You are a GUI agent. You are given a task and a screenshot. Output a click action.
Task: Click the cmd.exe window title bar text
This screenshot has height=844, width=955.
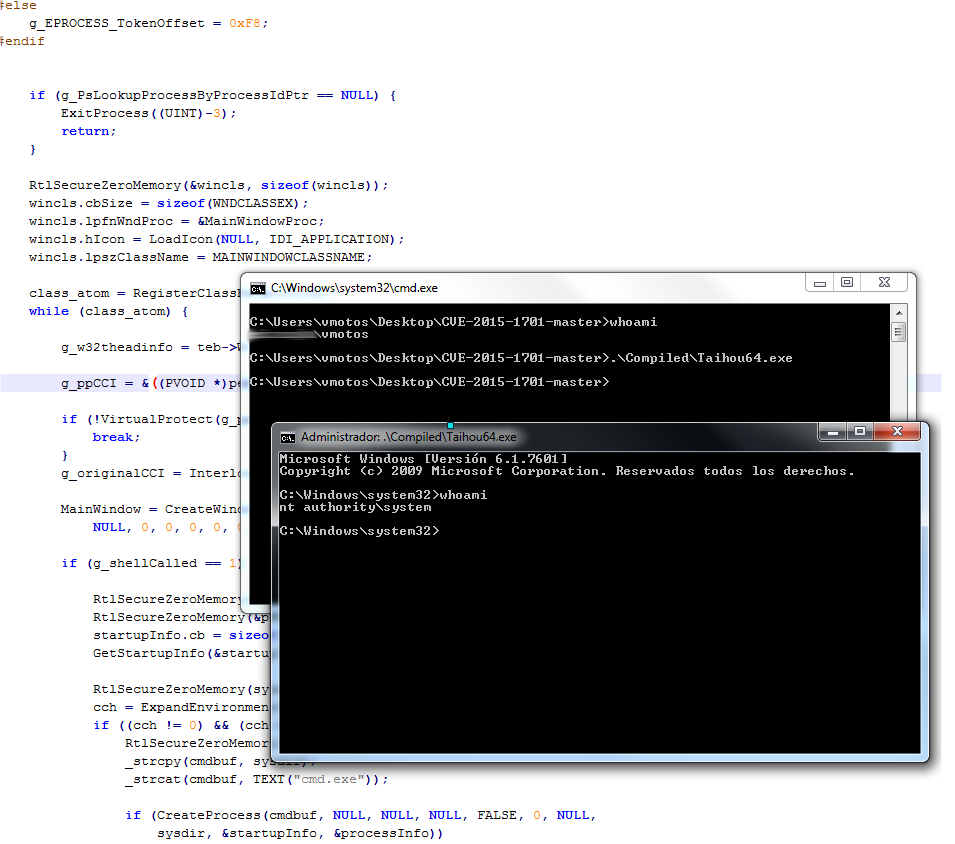tap(354, 289)
